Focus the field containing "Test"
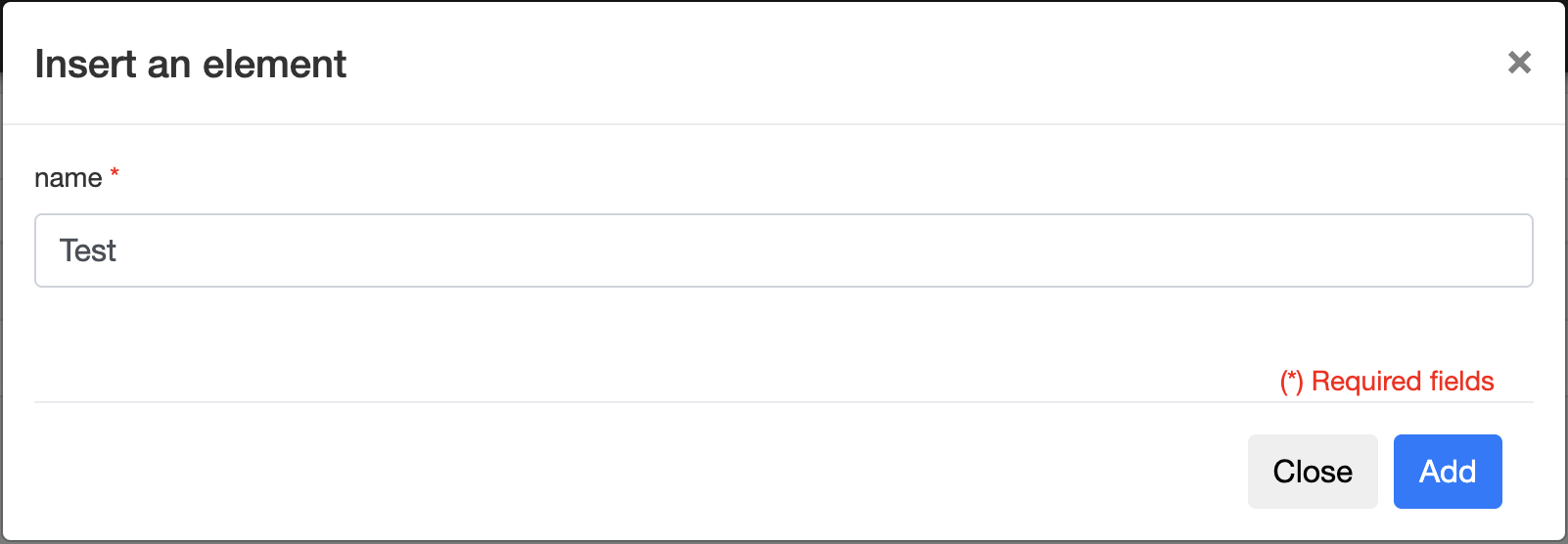 [783, 250]
